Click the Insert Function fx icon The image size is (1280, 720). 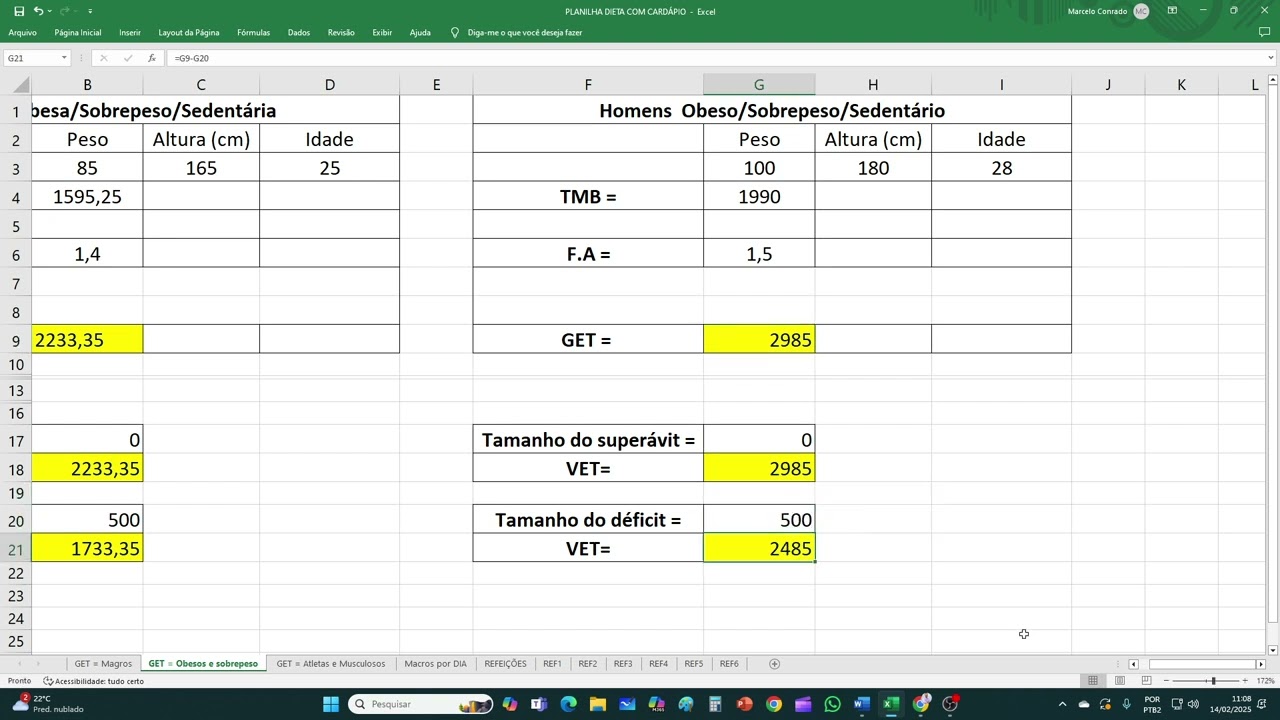click(152, 58)
